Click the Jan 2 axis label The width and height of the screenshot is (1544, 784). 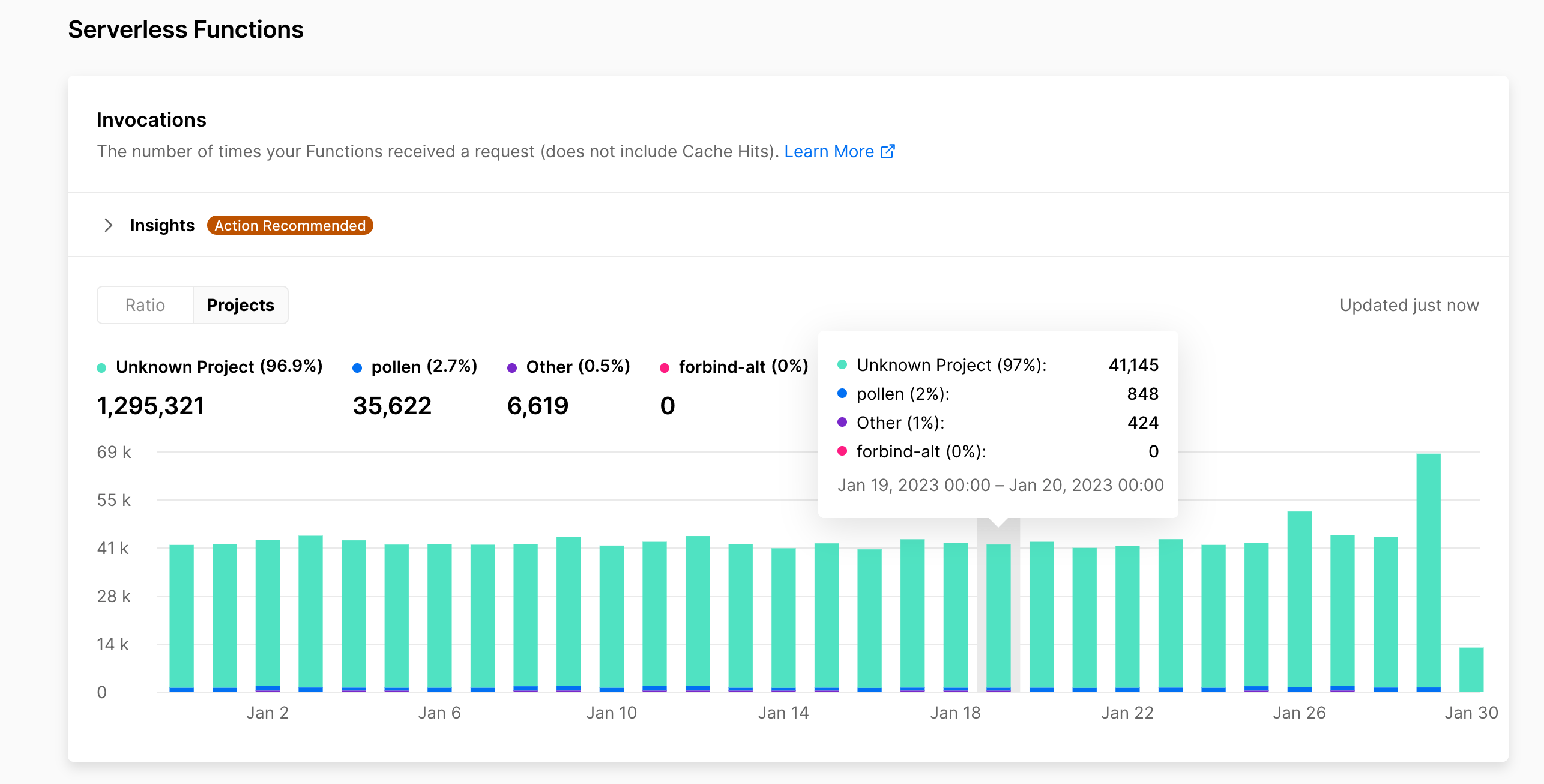point(268,713)
